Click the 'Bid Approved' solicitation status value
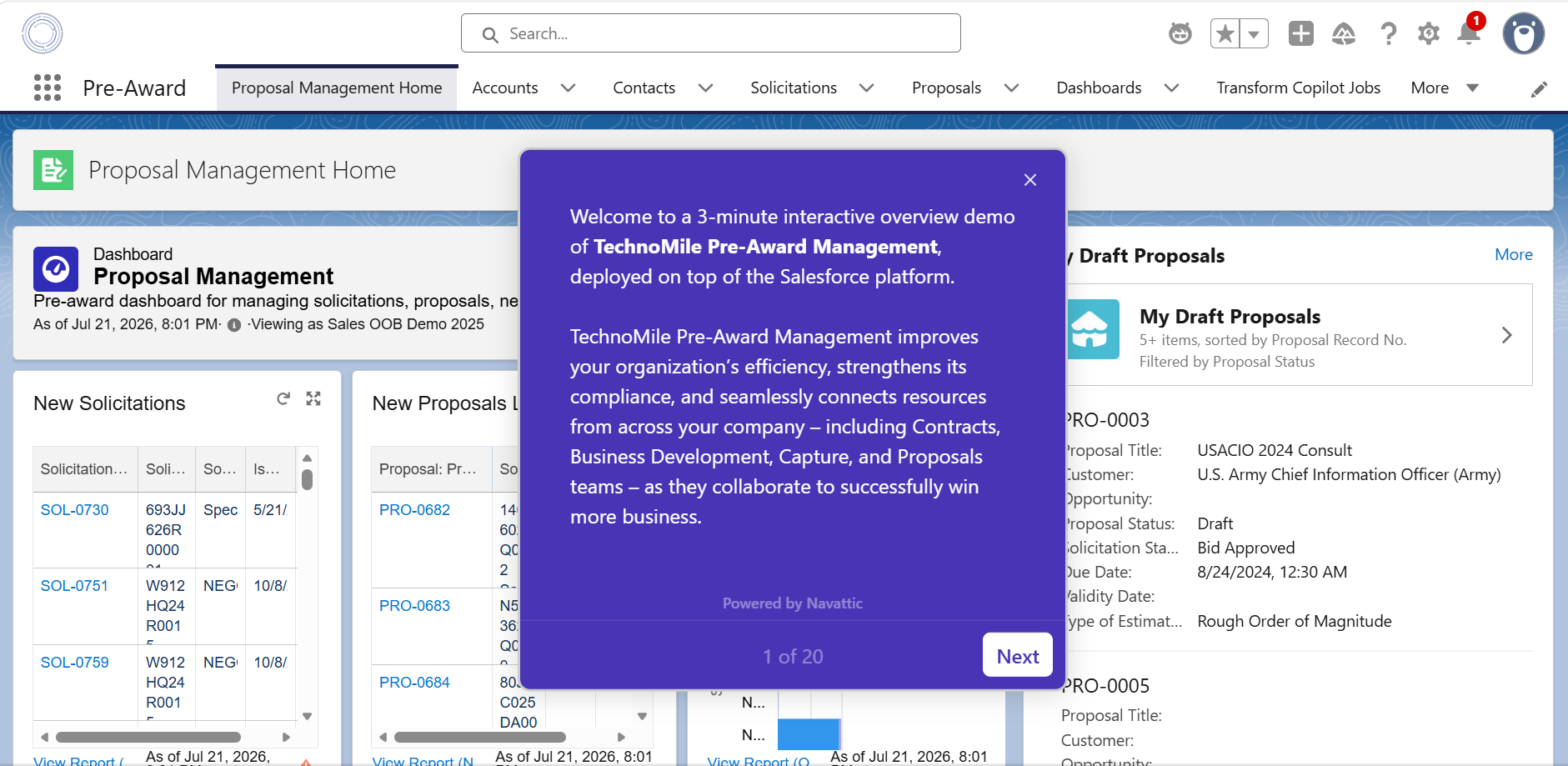 tap(1246, 548)
